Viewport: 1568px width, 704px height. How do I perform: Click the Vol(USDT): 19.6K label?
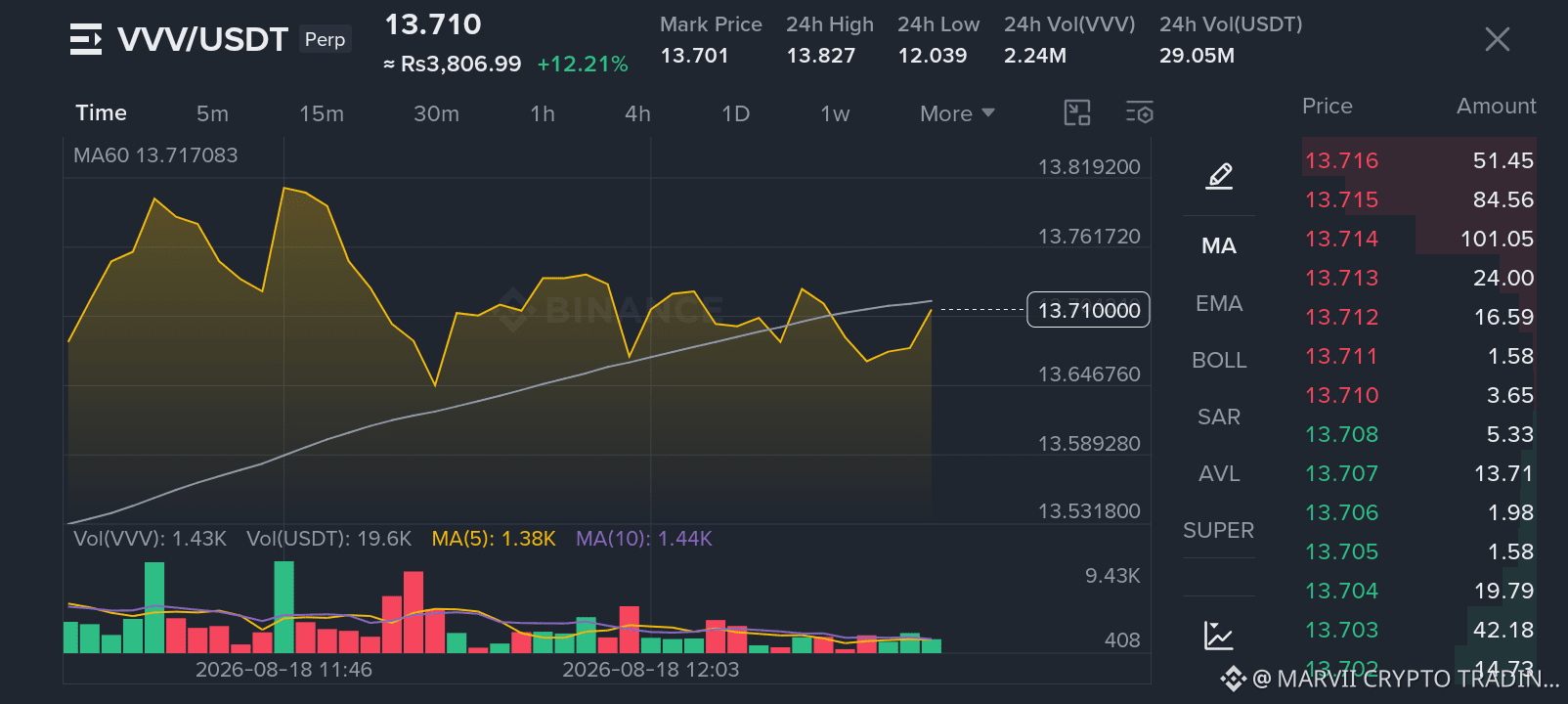coord(328,539)
